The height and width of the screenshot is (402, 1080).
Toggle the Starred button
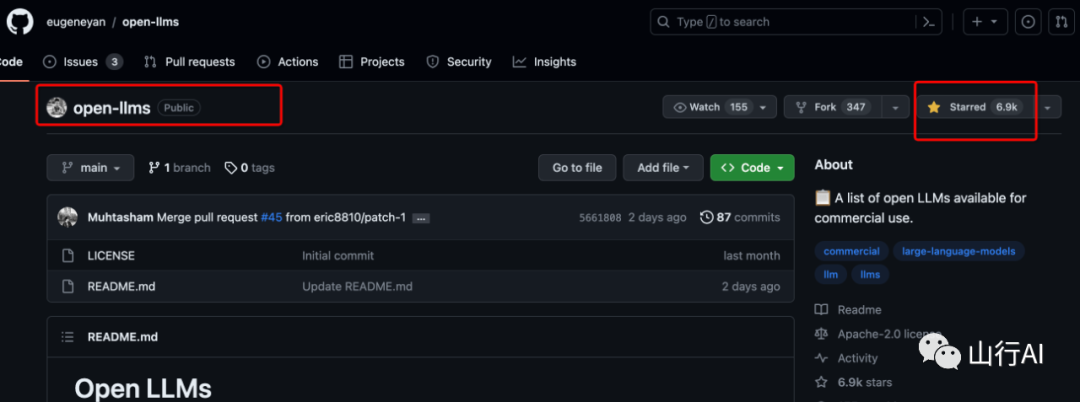tap(975, 107)
